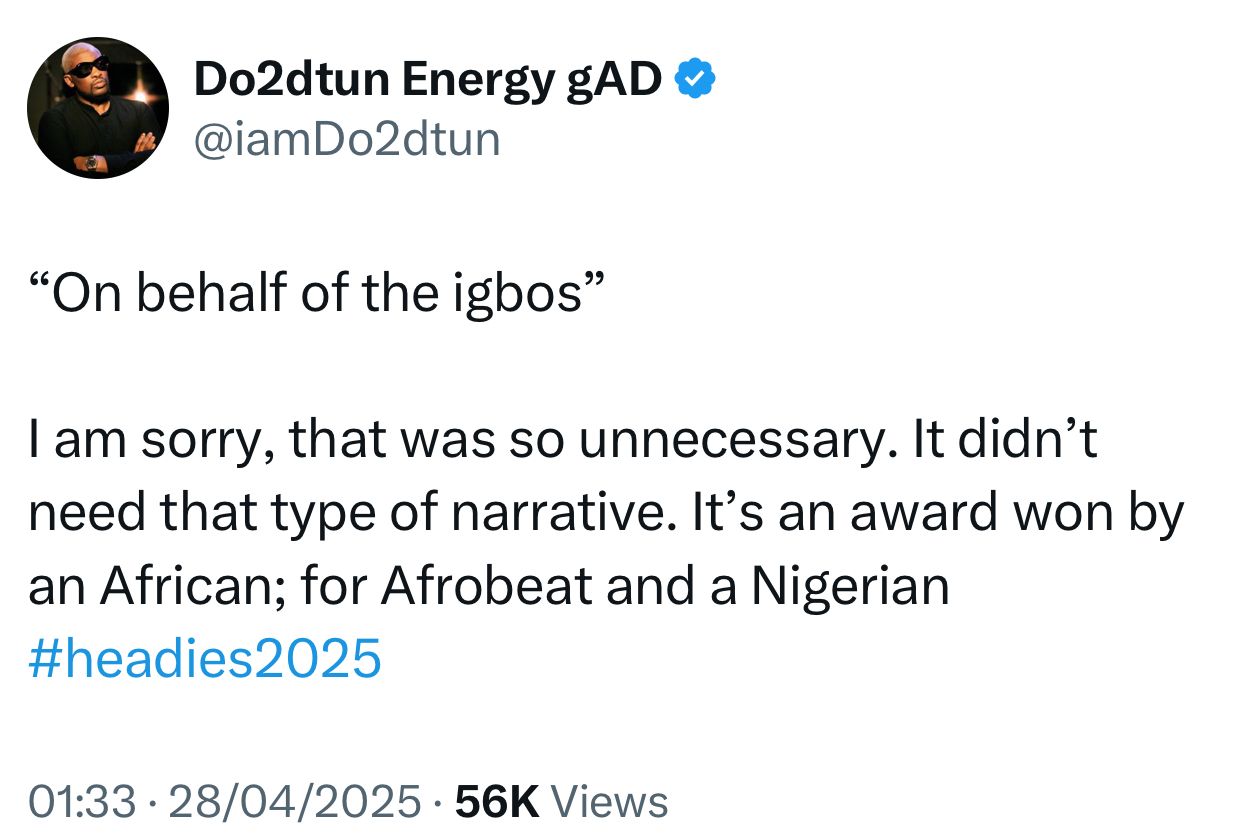The width and height of the screenshot is (1242, 837).
Task: Click the word "Nigerian" in the tweet
Action: point(850,587)
